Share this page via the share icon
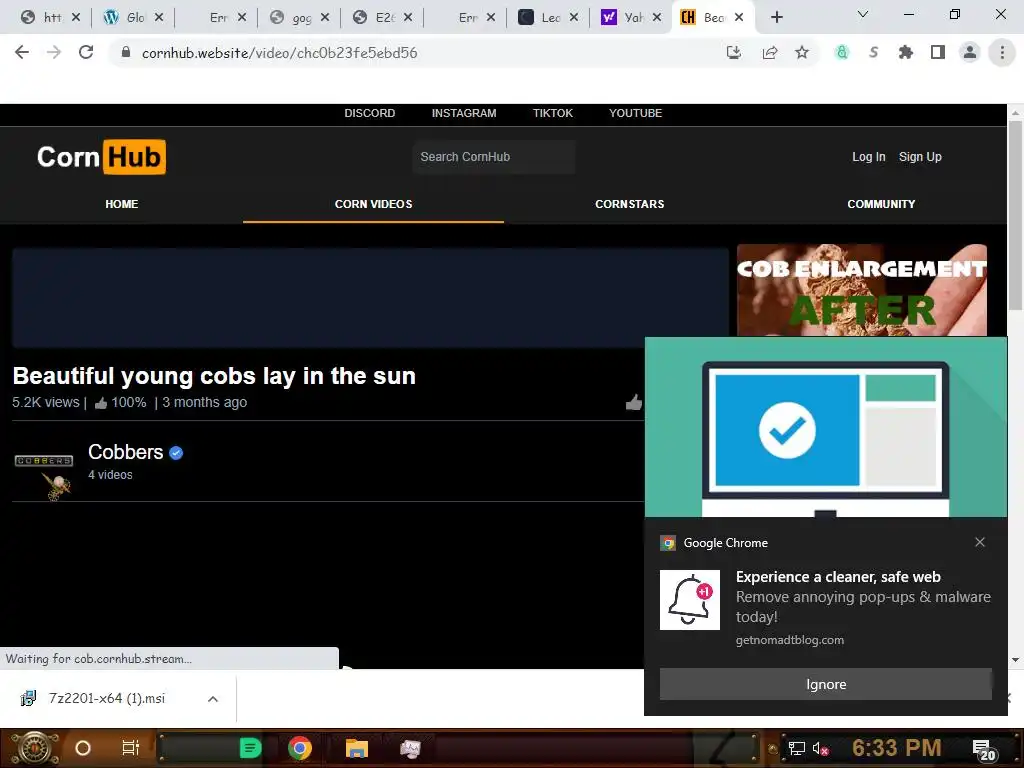 [769, 52]
